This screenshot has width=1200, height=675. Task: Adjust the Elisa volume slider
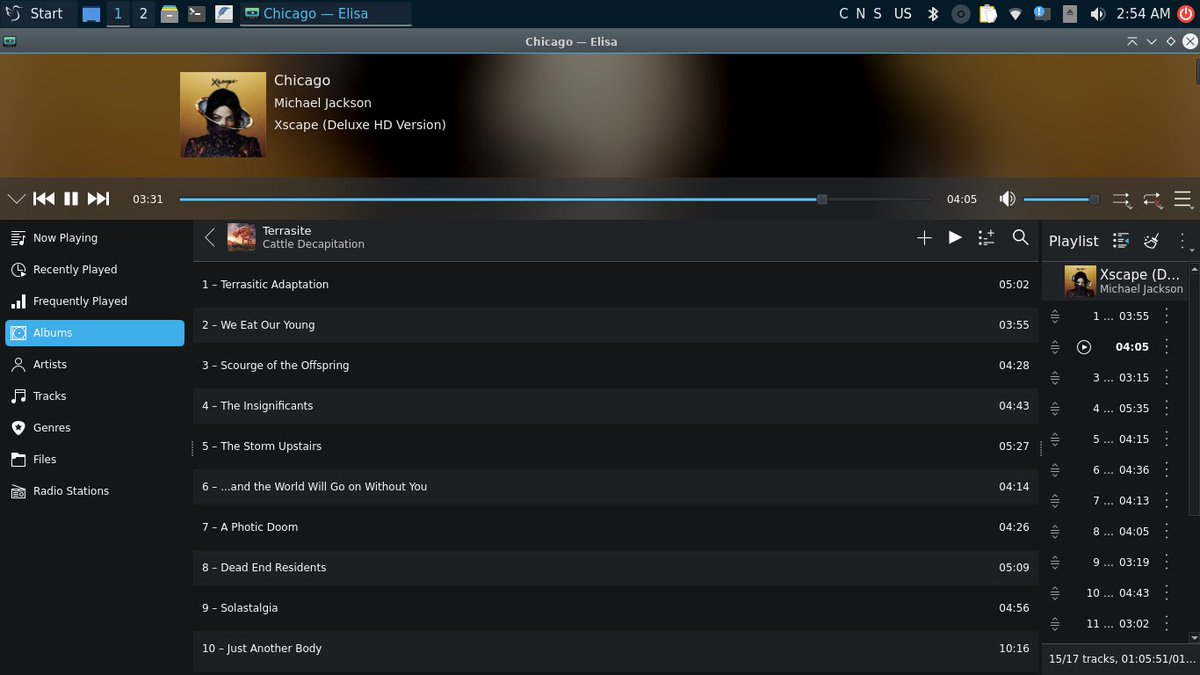(1062, 199)
